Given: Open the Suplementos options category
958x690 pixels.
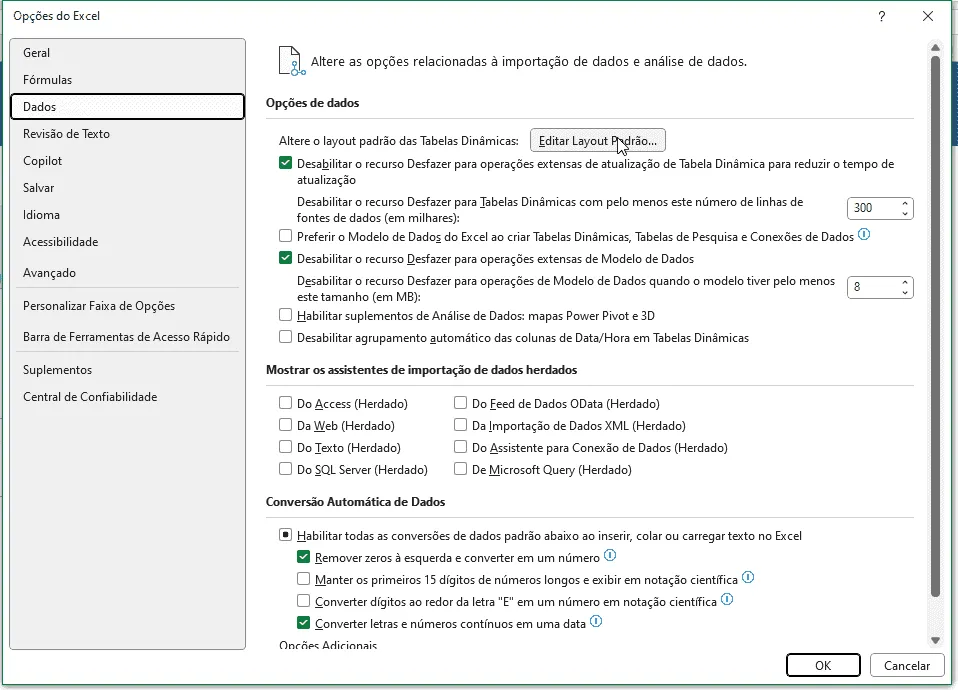Looking at the screenshot, I should click(128, 370).
